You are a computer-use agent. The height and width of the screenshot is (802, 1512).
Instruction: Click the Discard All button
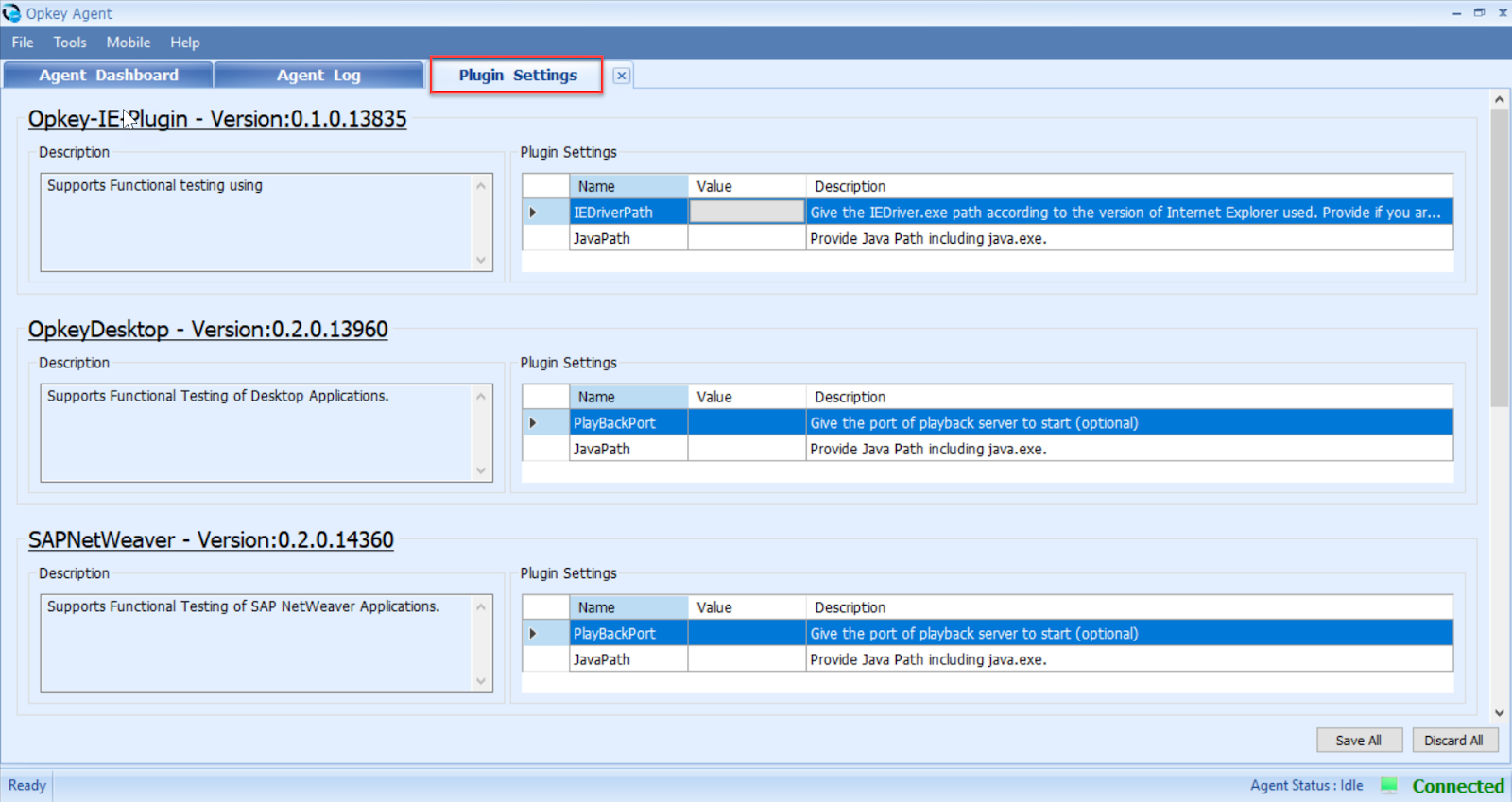pyautogui.click(x=1453, y=741)
